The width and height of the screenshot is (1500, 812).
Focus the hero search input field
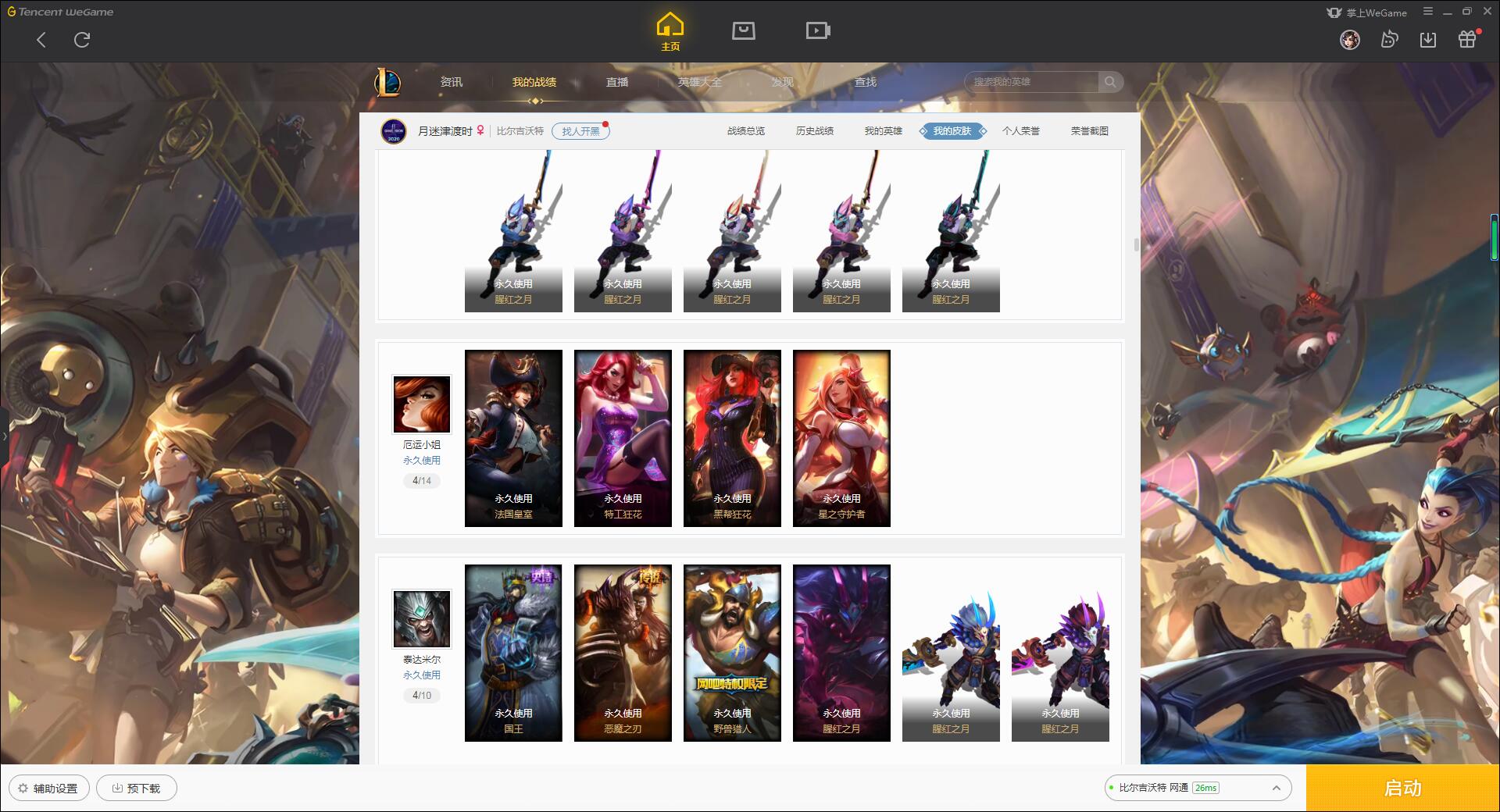[x=1031, y=82]
